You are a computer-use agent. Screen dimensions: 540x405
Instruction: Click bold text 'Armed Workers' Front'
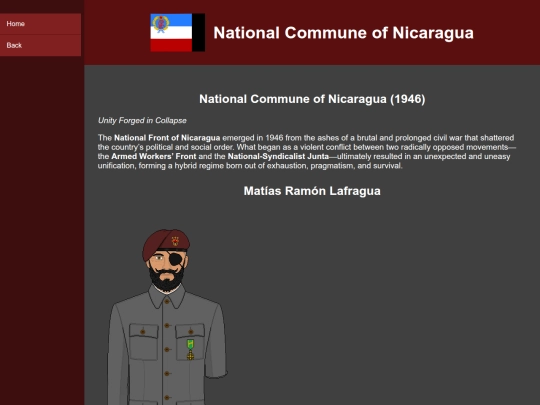(154, 156)
